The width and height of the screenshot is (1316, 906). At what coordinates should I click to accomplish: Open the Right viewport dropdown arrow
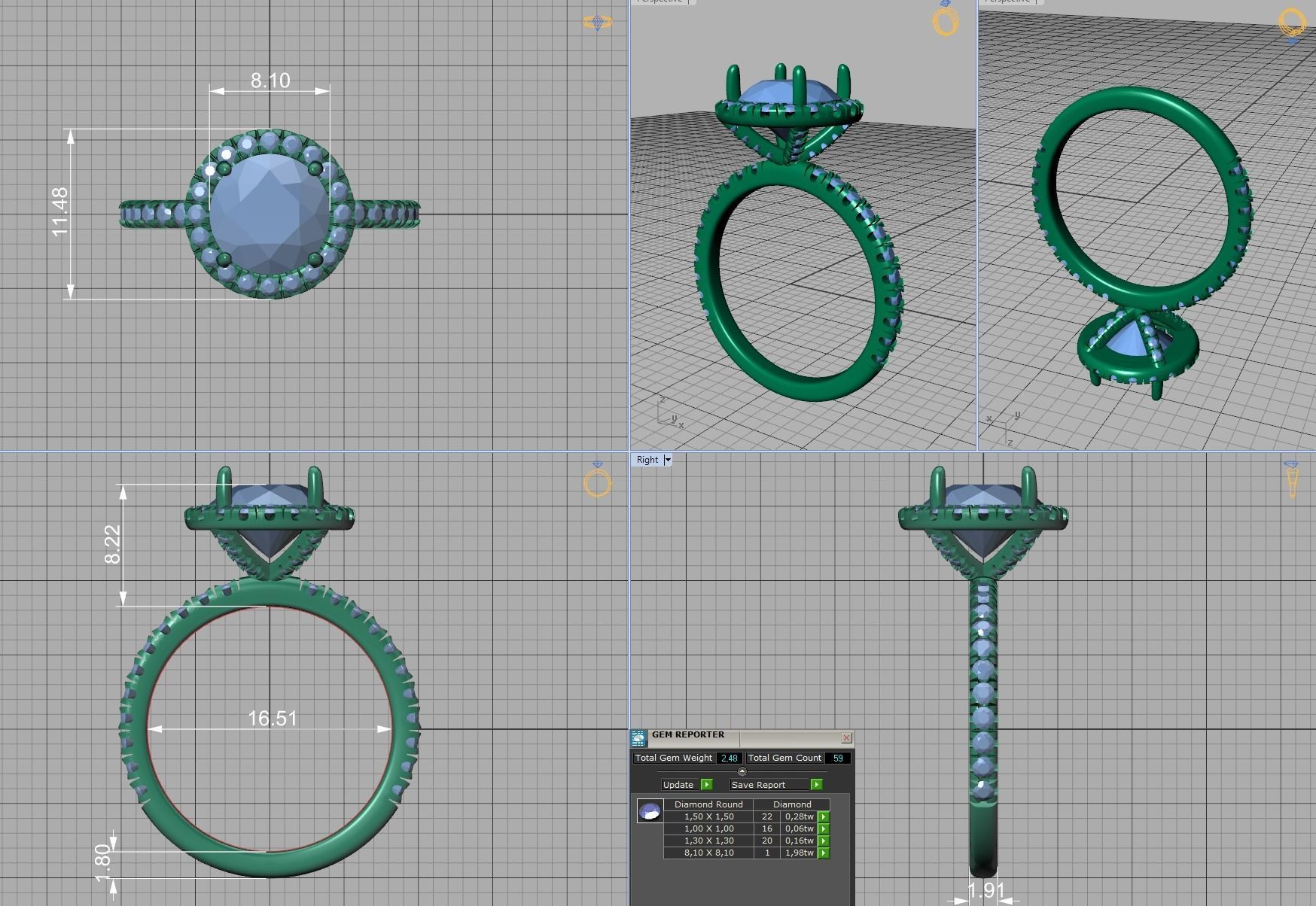667,460
